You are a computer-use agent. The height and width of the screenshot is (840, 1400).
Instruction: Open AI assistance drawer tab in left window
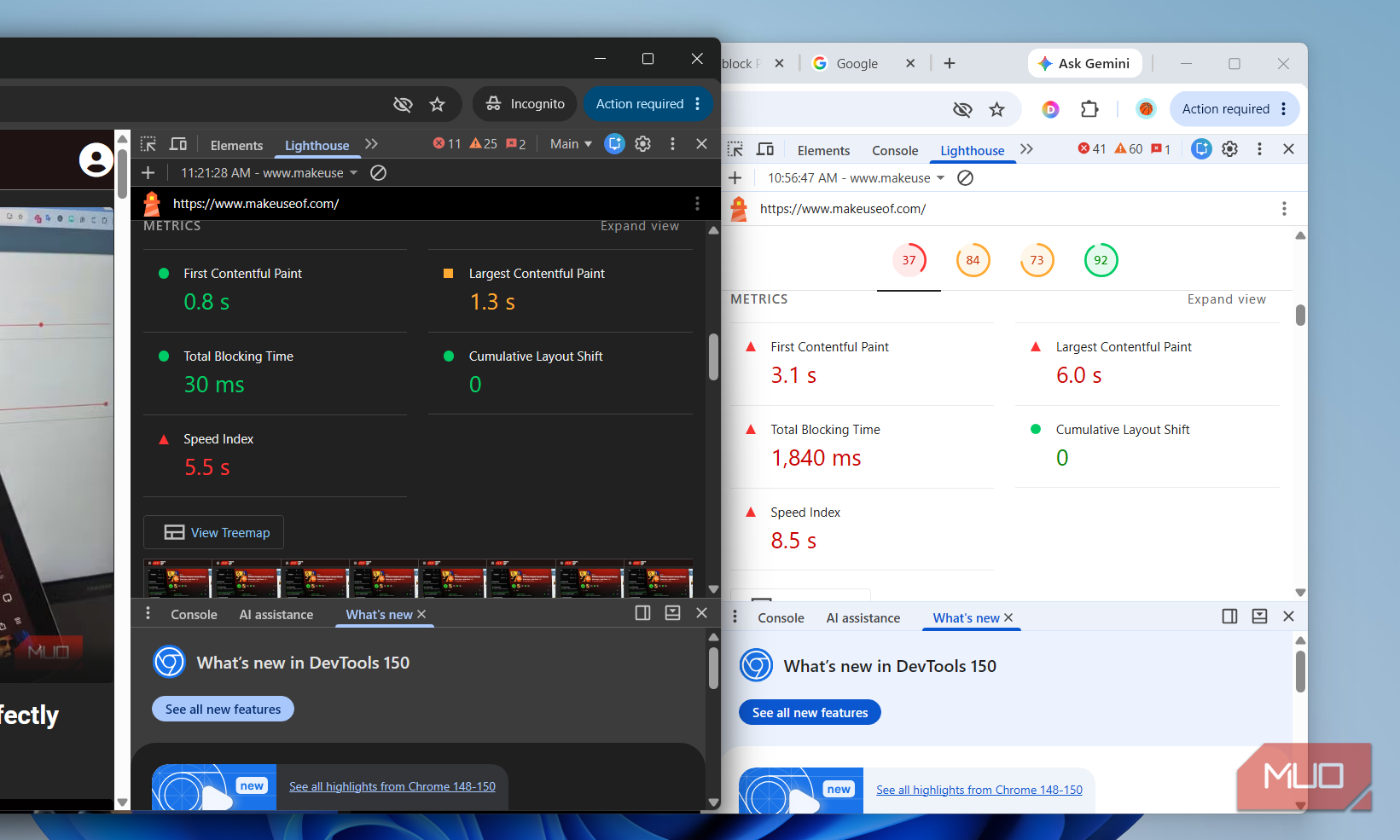click(276, 615)
